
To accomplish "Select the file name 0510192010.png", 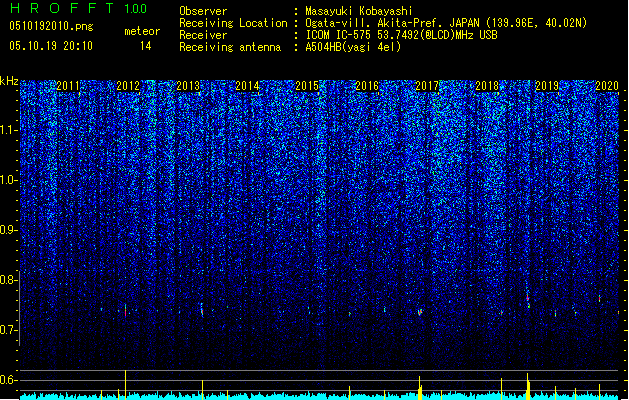I will click(51, 26).
